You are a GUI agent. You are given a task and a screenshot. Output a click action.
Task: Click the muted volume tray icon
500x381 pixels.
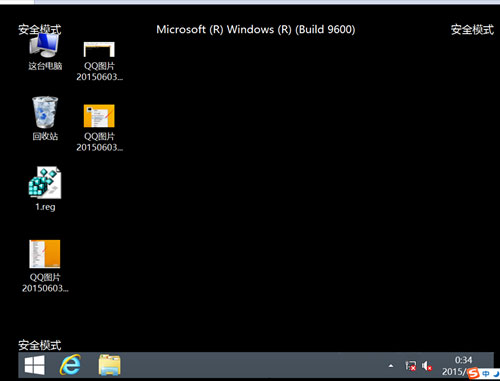point(427,366)
